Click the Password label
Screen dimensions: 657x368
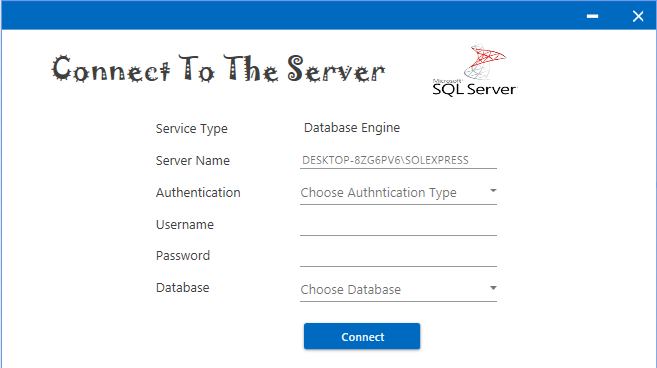point(183,256)
